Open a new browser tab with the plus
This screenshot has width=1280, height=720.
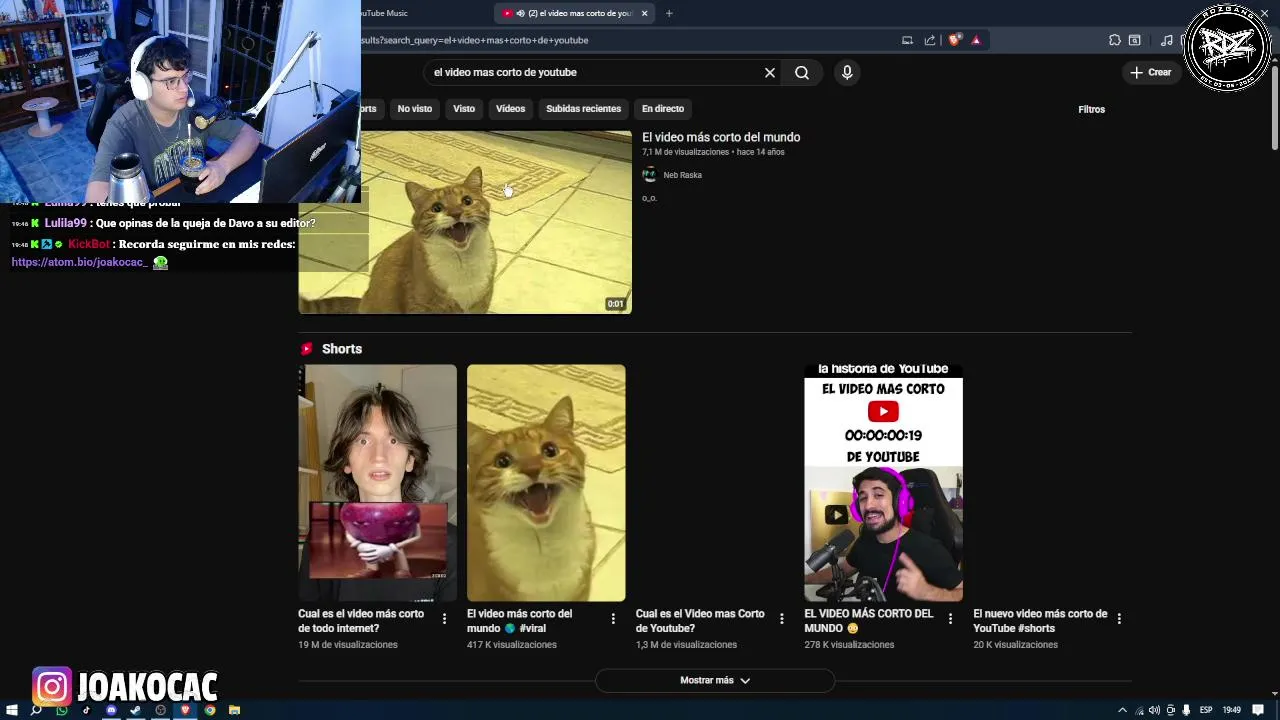(x=669, y=13)
